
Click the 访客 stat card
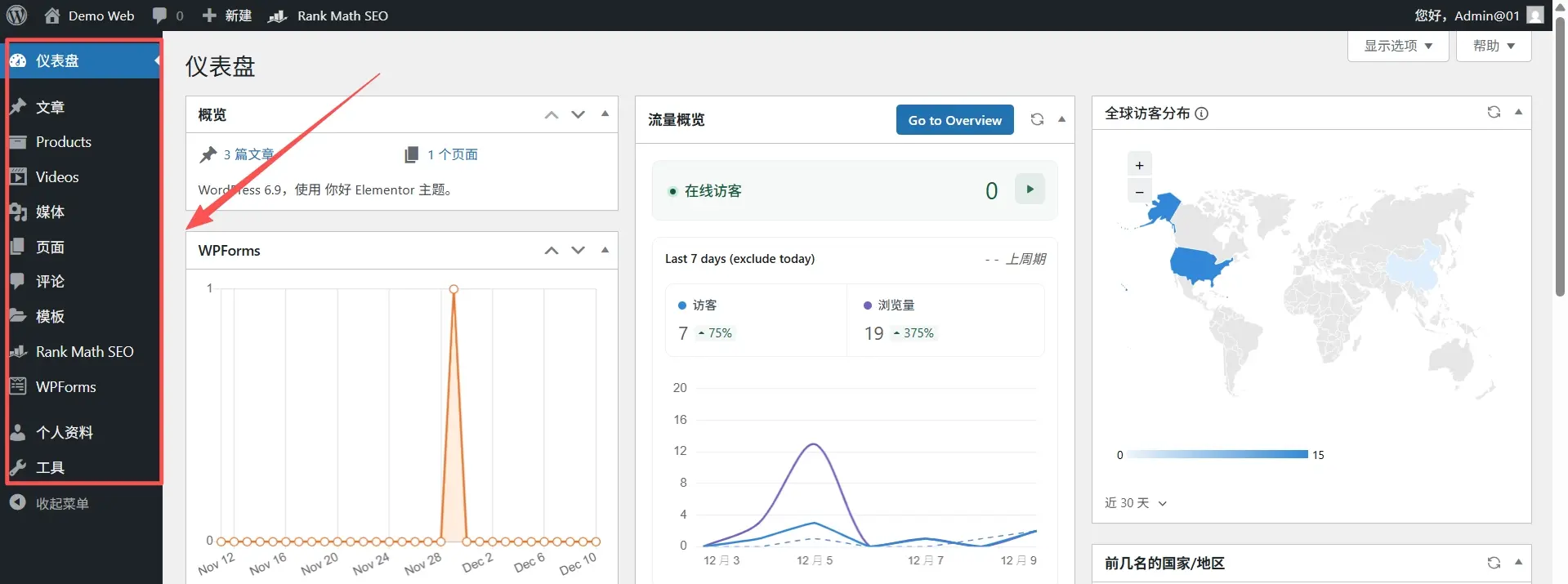756,319
